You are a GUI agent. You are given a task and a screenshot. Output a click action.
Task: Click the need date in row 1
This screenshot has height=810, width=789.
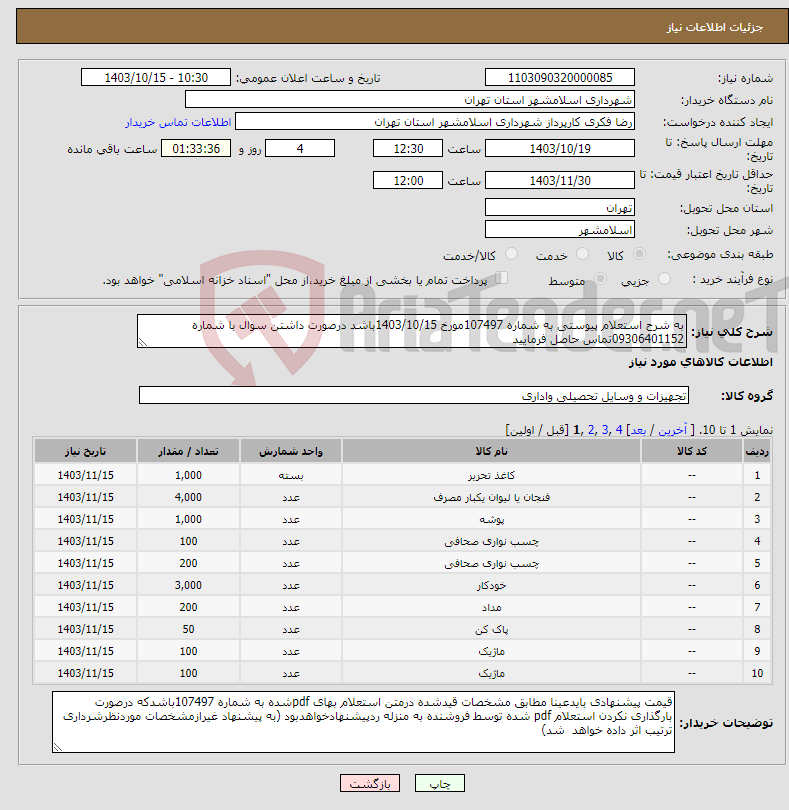[x=85, y=475]
